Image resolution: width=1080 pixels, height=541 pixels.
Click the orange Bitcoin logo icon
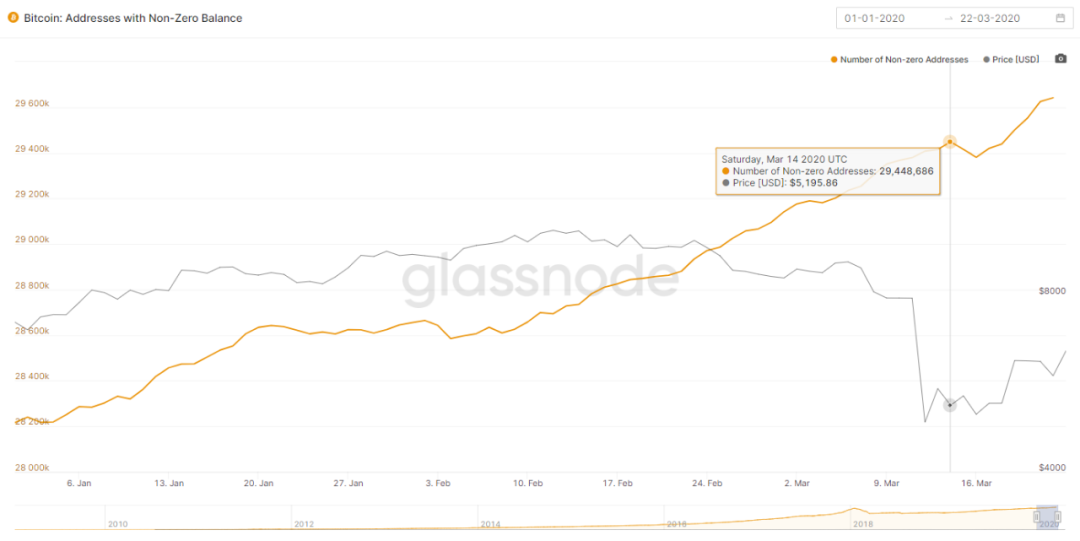click(13, 18)
